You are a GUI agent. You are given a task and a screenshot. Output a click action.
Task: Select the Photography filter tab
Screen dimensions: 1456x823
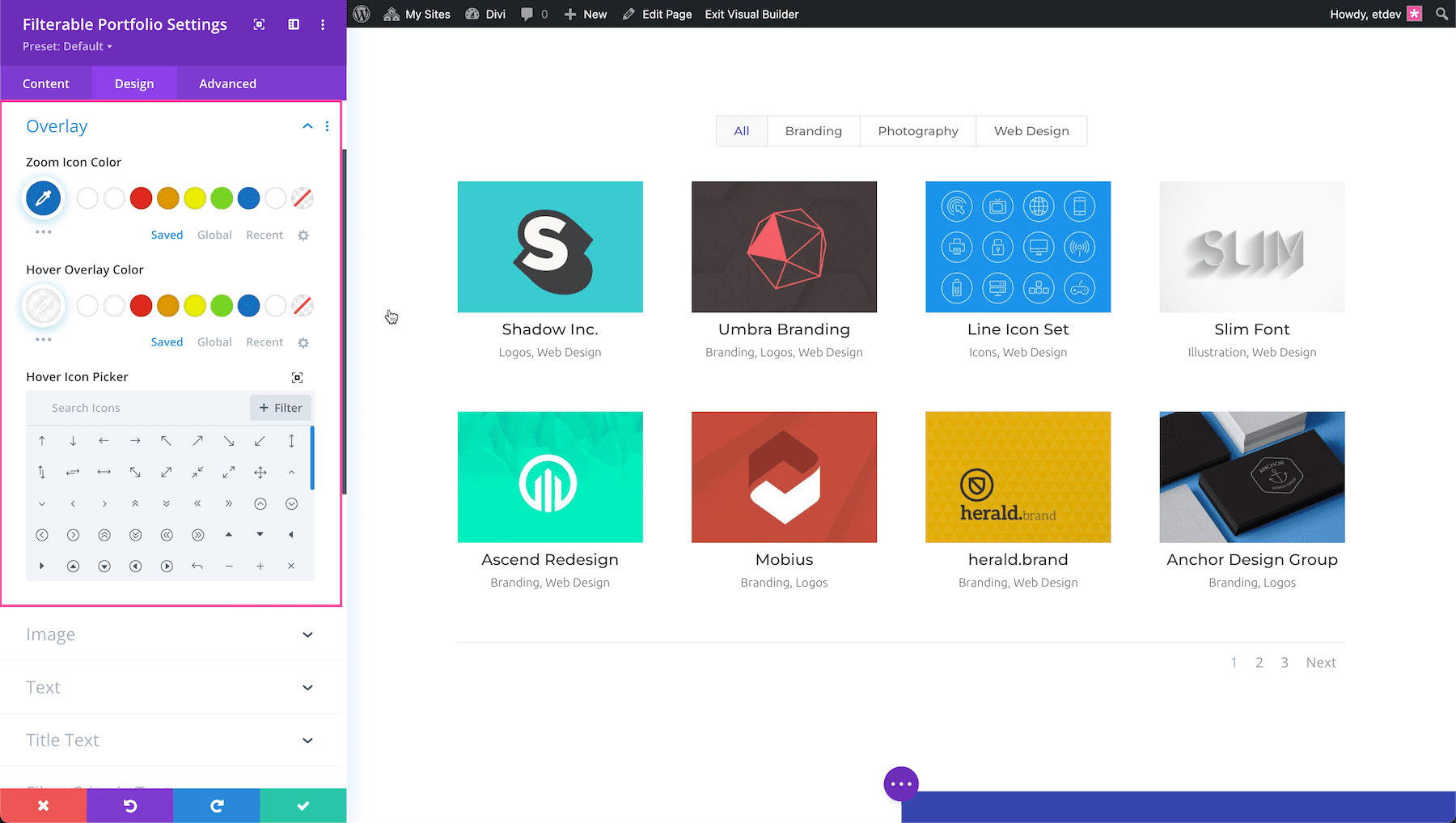[917, 130]
